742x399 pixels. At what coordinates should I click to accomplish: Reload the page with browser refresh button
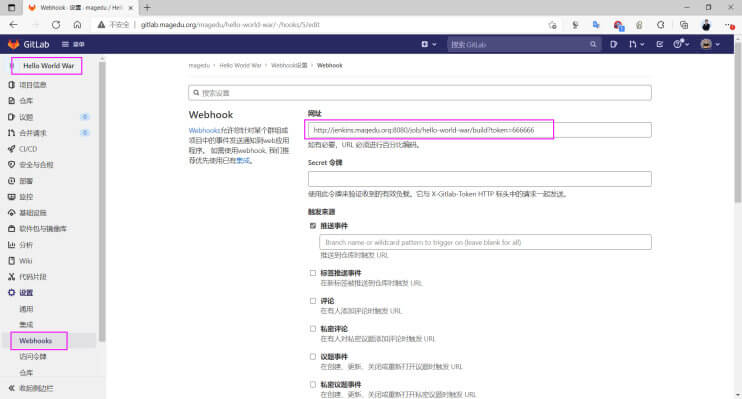point(56,25)
